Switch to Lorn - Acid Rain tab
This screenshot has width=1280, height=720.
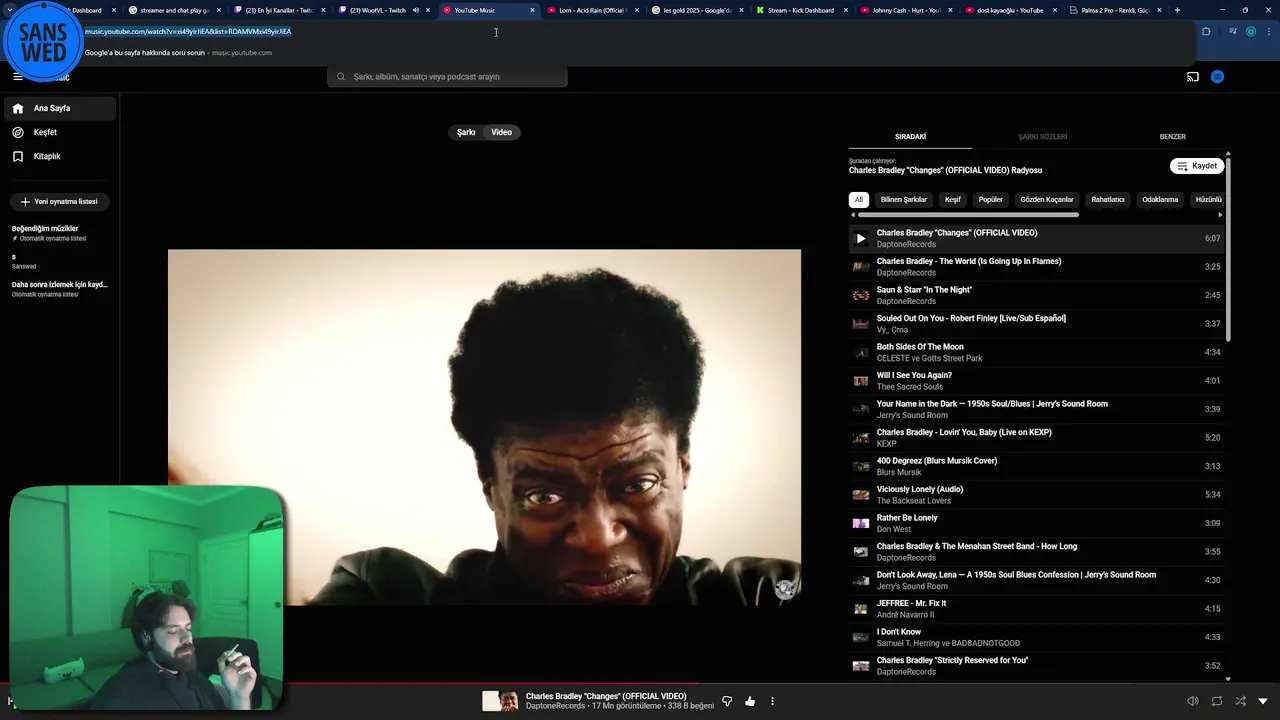pyautogui.click(x=592, y=10)
